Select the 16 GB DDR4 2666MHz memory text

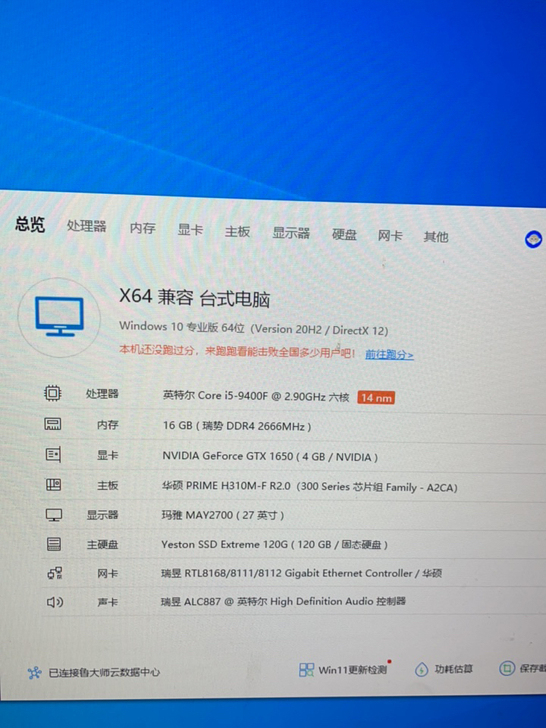click(237, 426)
